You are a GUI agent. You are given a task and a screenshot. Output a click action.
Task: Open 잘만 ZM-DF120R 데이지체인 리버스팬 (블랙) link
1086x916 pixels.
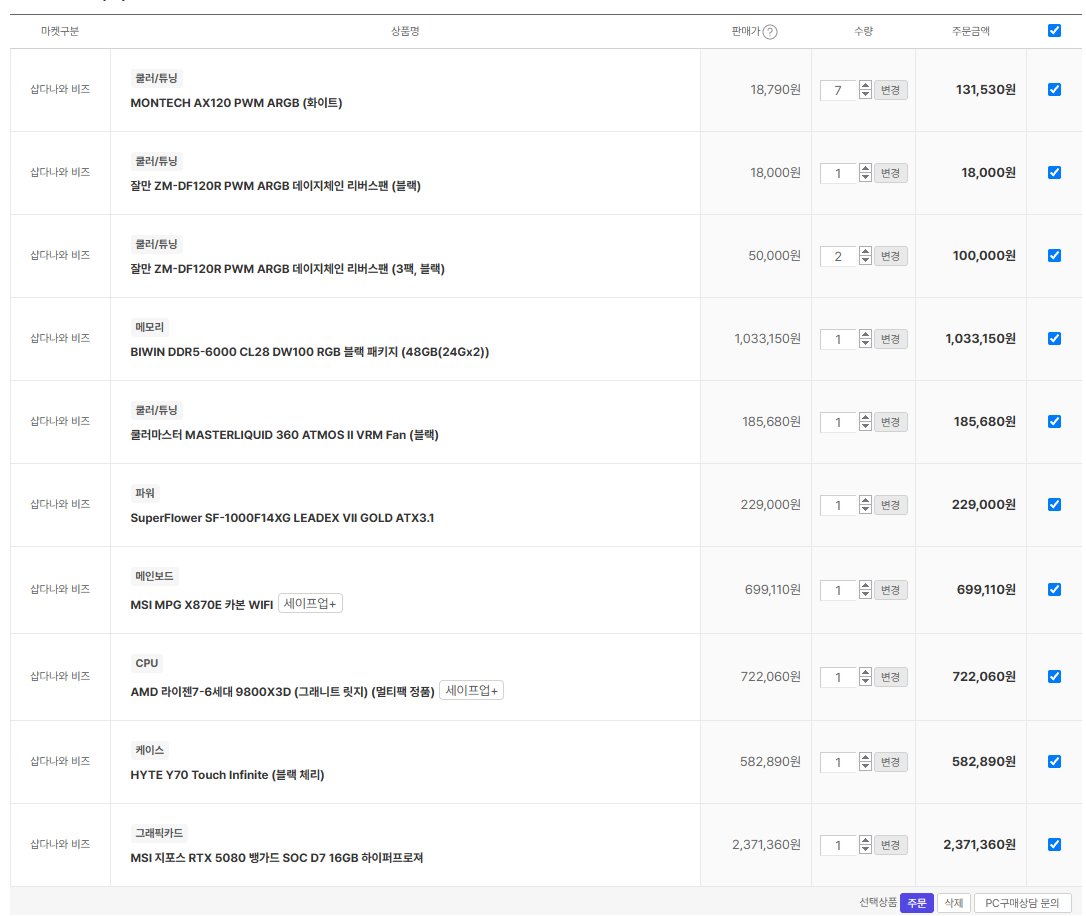point(276,186)
